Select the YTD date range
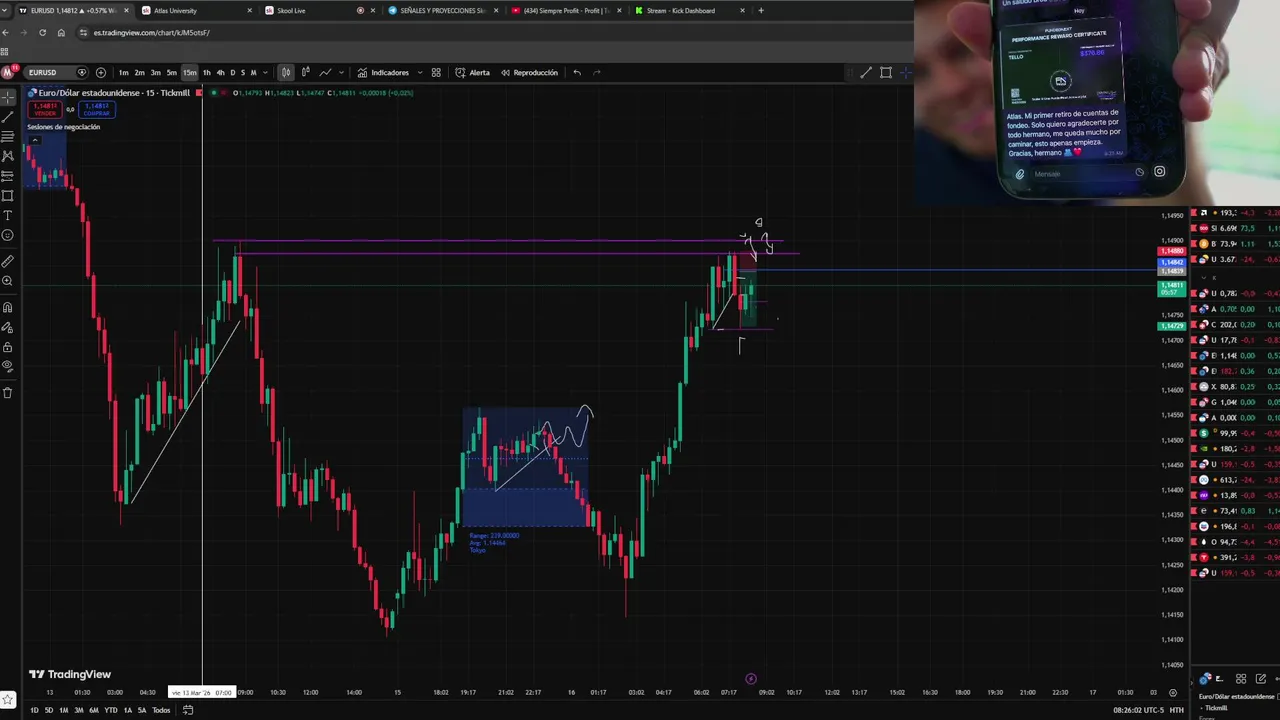Image resolution: width=1280 pixels, height=720 pixels. tap(111, 710)
